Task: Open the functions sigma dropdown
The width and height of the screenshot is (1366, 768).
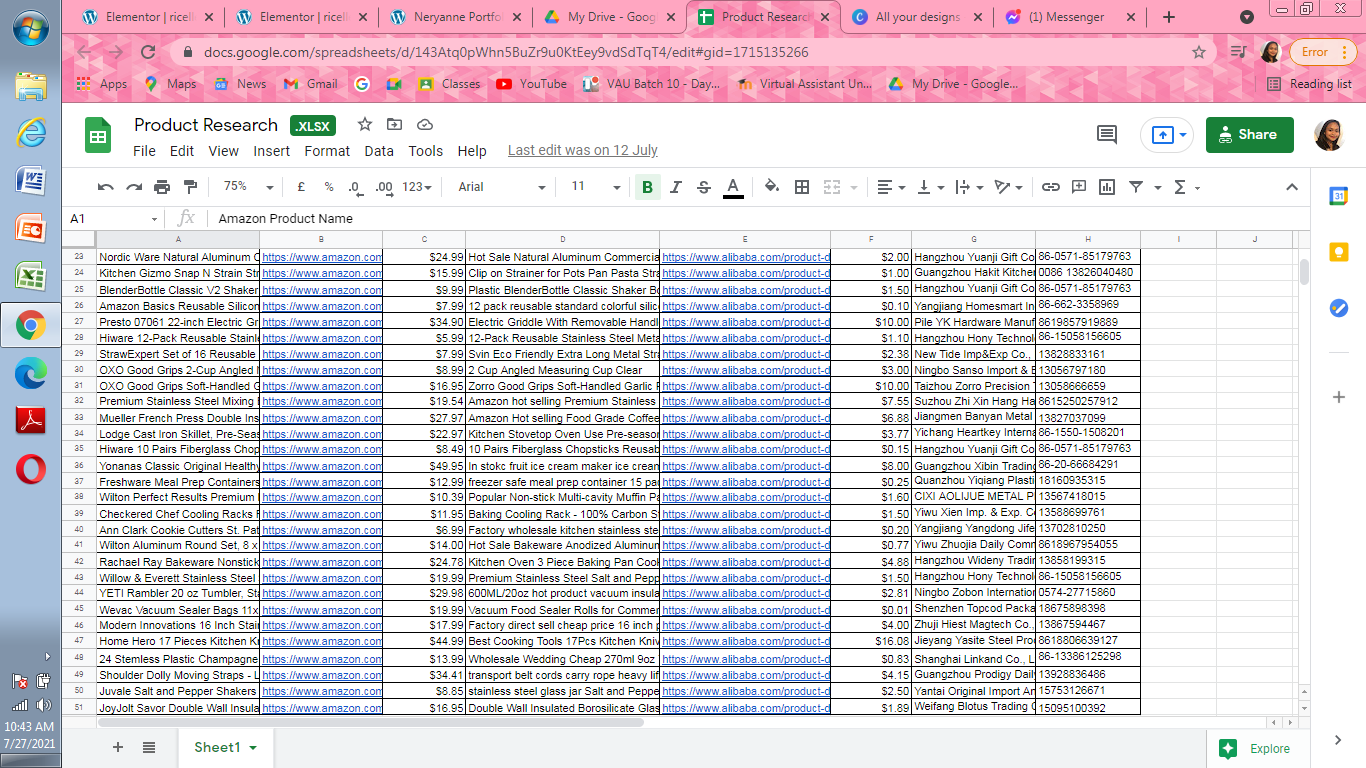Action: click(x=1185, y=187)
